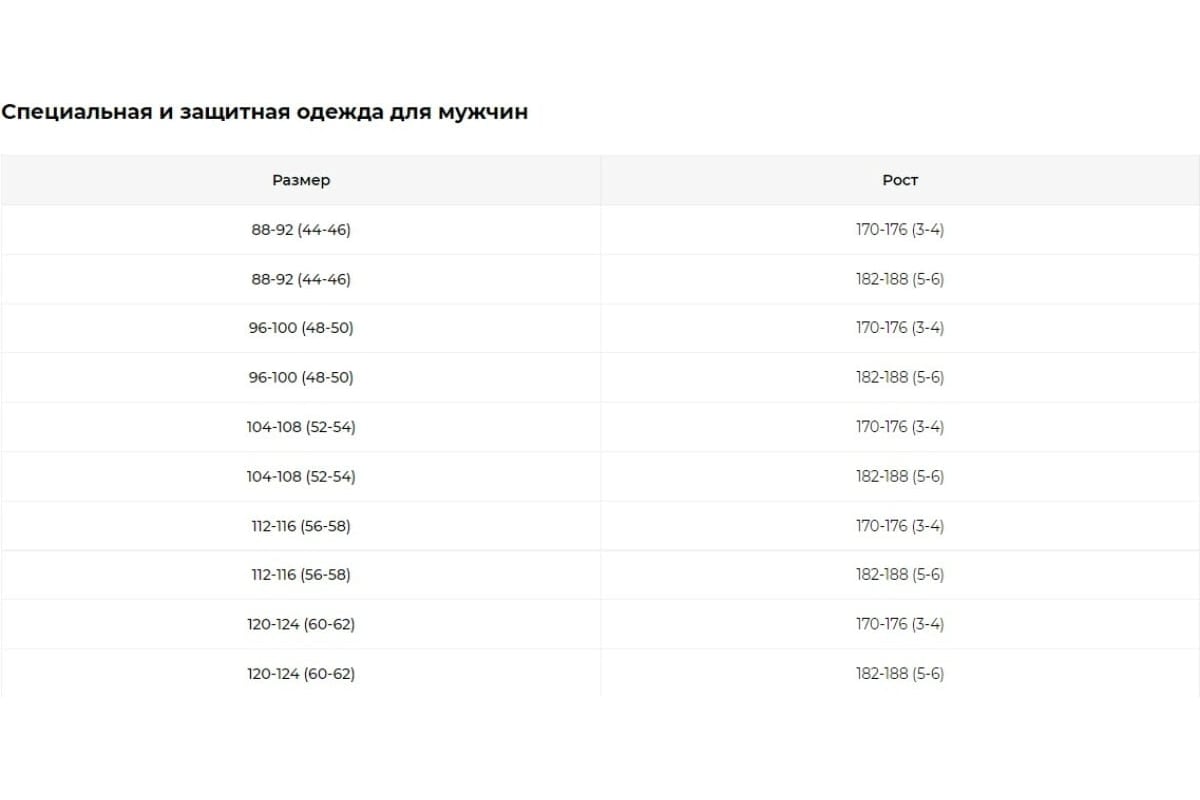Select first 104-108 (52-54) size cell
The image size is (1200, 800).
[x=301, y=427]
